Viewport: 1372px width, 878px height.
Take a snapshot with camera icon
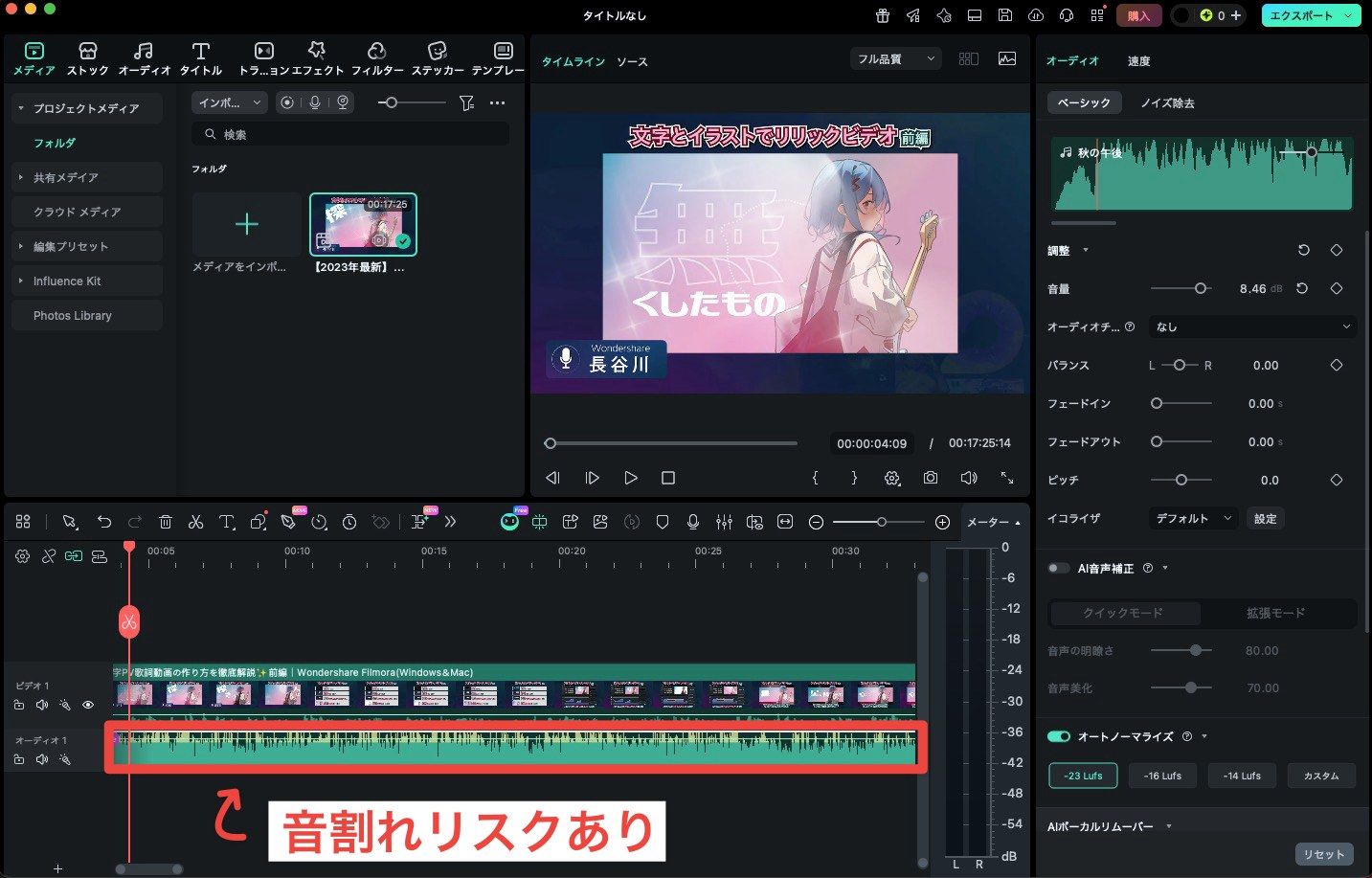931,478
